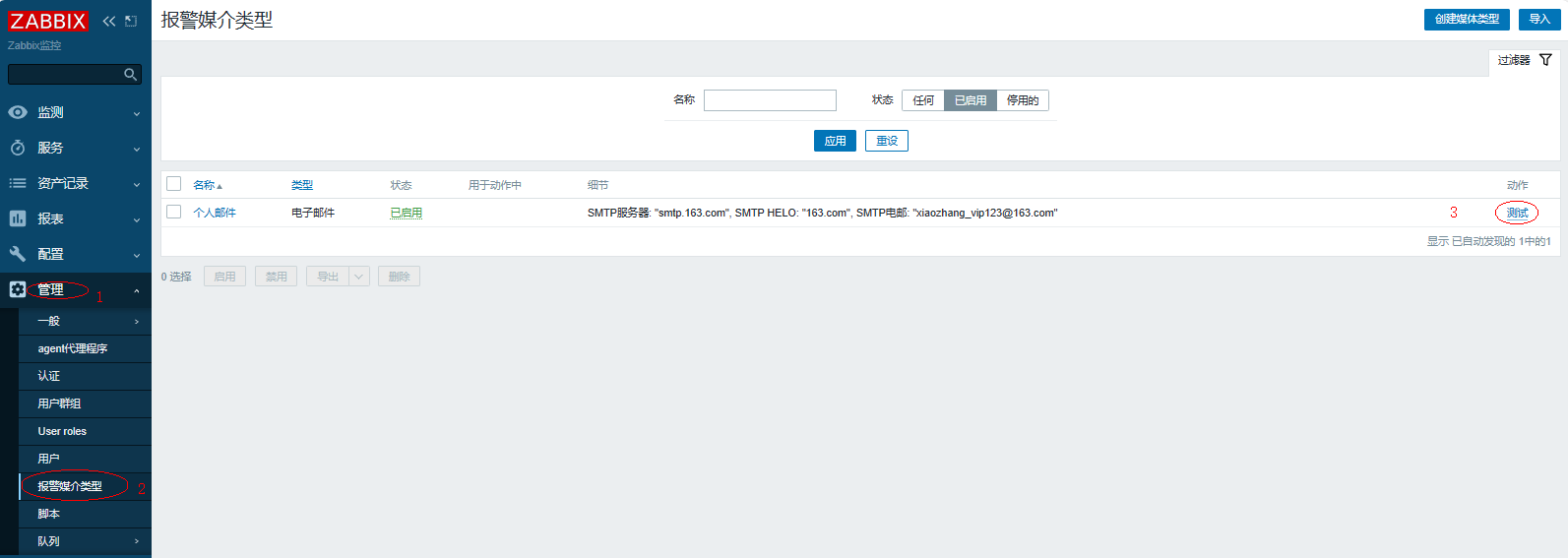
Task: Click the 应用 filter button
Action: point(835,141)
